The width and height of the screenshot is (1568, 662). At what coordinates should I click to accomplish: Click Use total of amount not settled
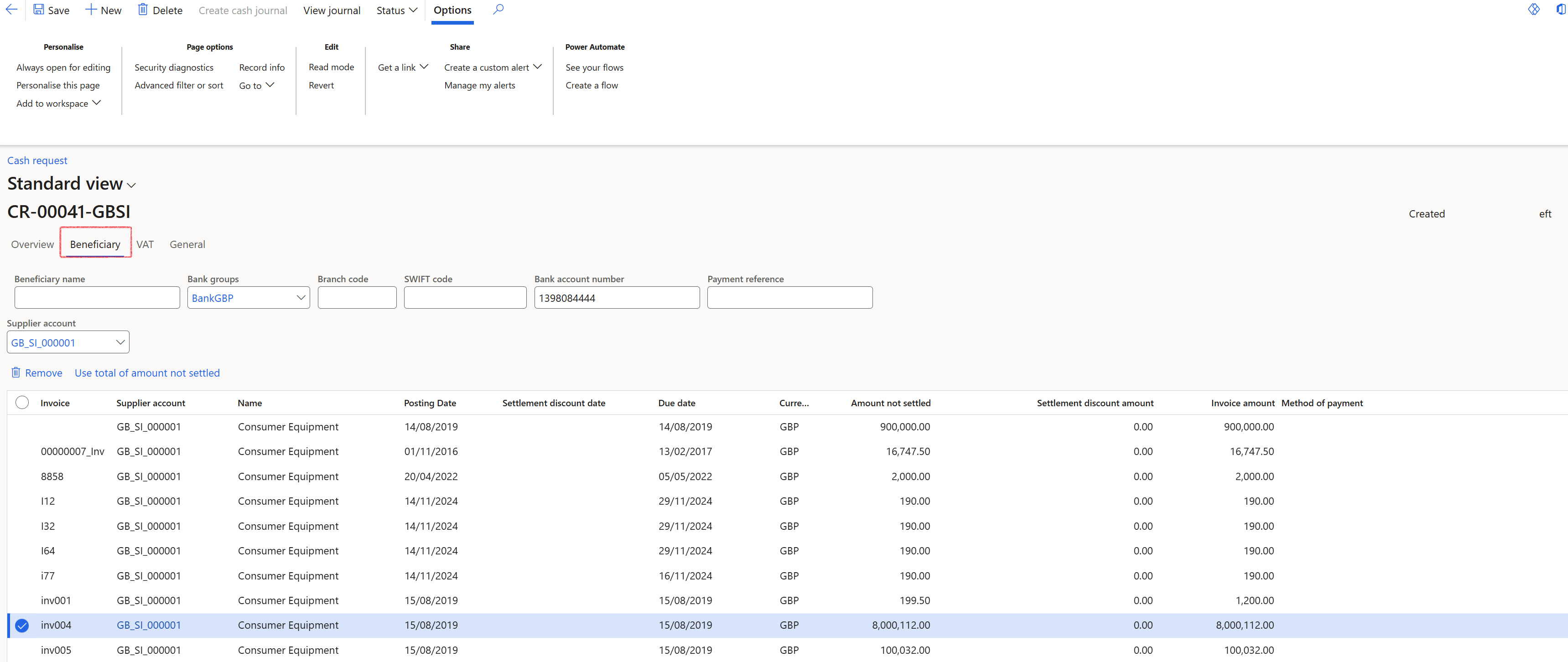coord(147,372)
